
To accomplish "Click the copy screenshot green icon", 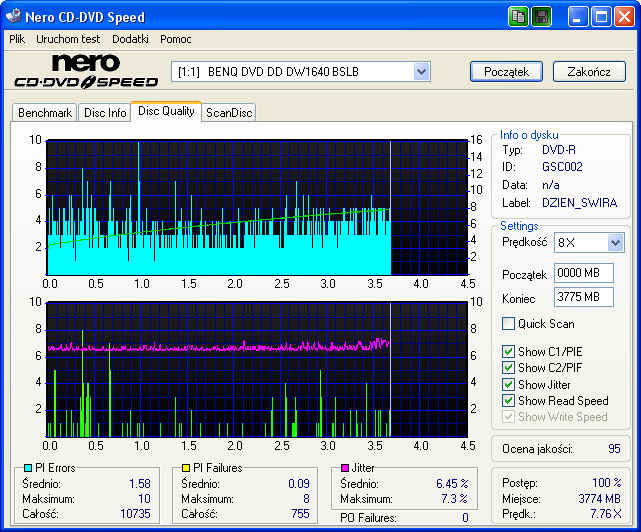I will point(518,17).
